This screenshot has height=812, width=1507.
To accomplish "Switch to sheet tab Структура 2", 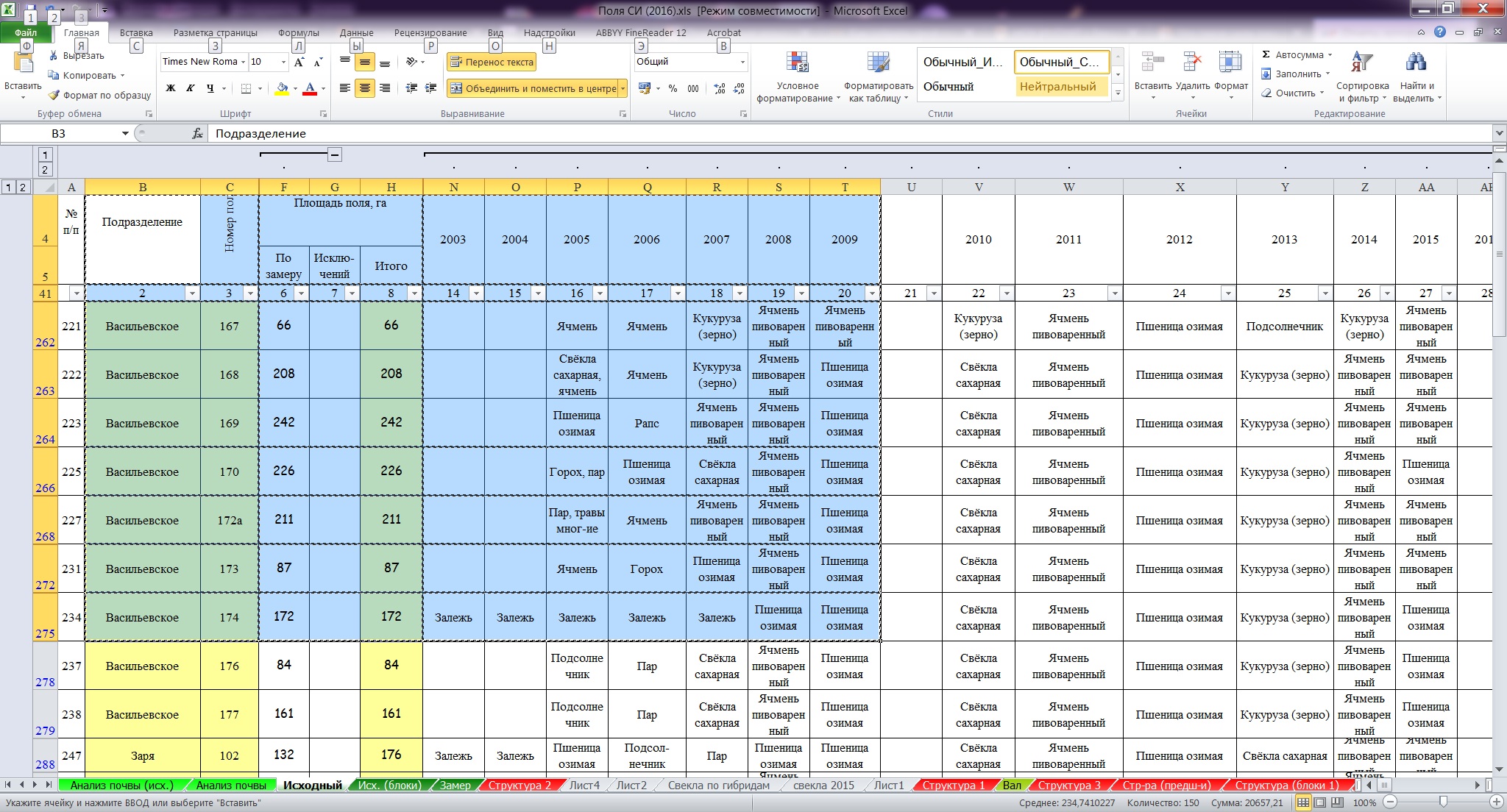I will (x=519, y=785).
